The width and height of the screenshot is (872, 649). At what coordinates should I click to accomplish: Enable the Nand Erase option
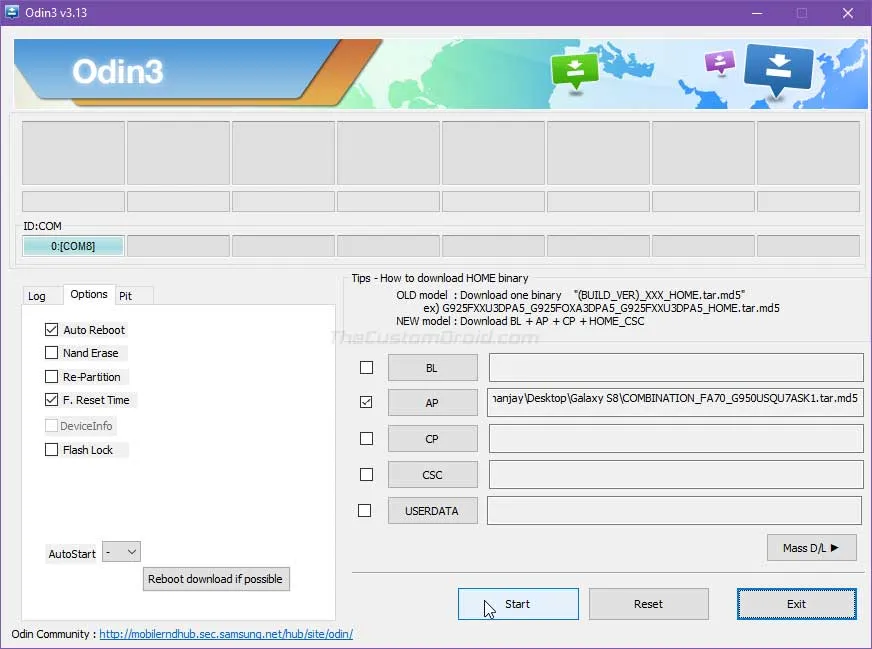pyautogui.click(x=52, y=353)
